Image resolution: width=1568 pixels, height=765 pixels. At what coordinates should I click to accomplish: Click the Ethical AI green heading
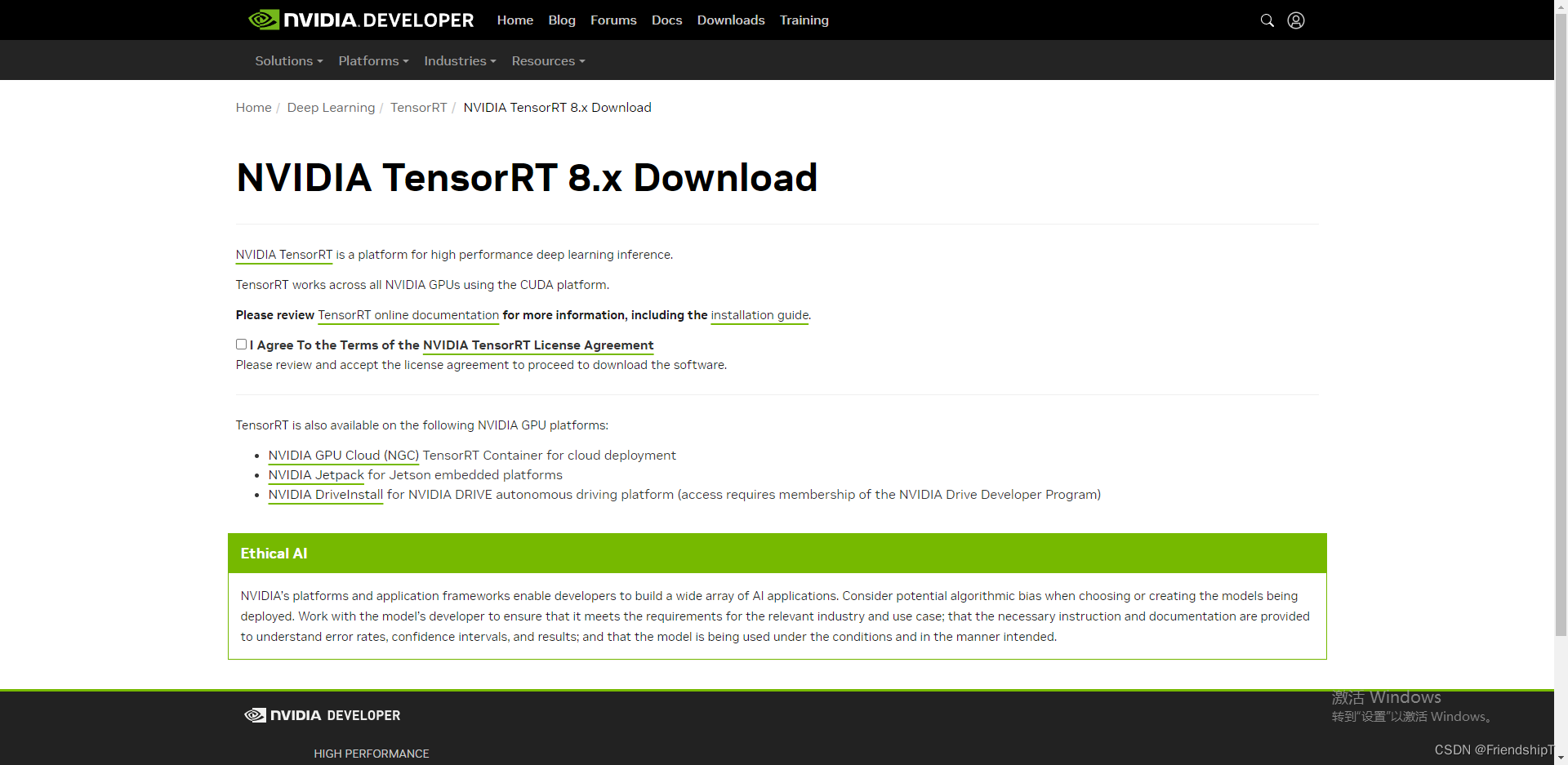pos(274,554)
